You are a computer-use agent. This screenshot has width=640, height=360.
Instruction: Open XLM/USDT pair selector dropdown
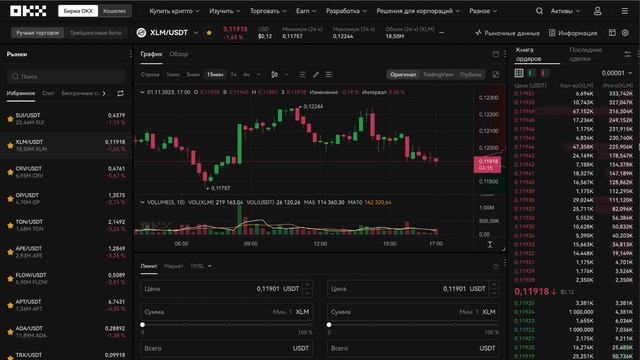(x=196, y=33)
